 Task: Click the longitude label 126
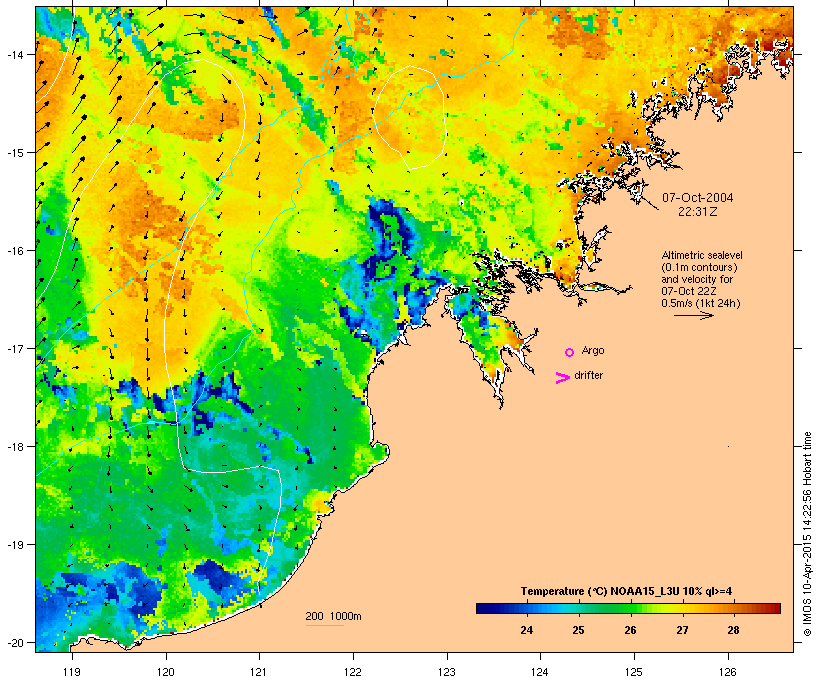(728, 672)
